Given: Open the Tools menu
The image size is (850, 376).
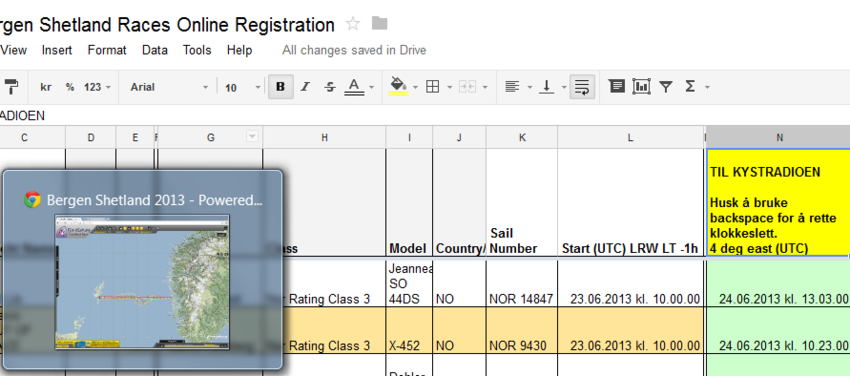Looking at the screenshot, I should point(197,50).
